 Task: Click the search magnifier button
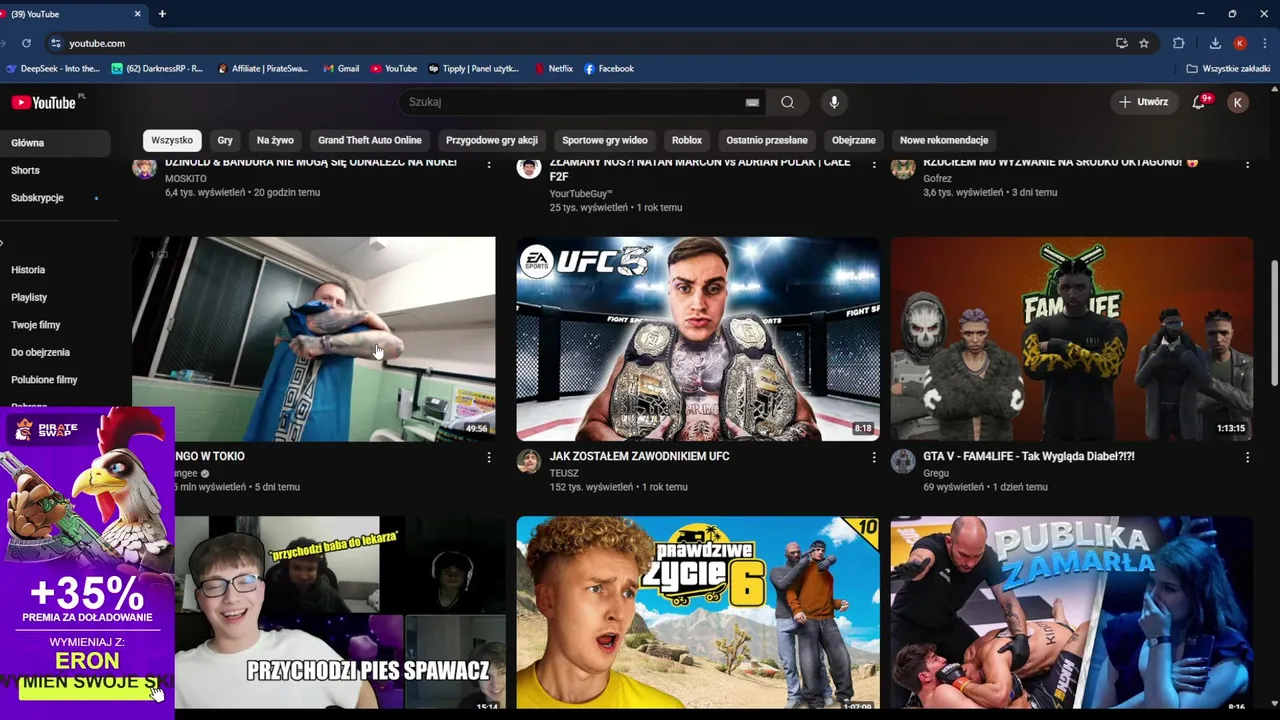point(787,102)
